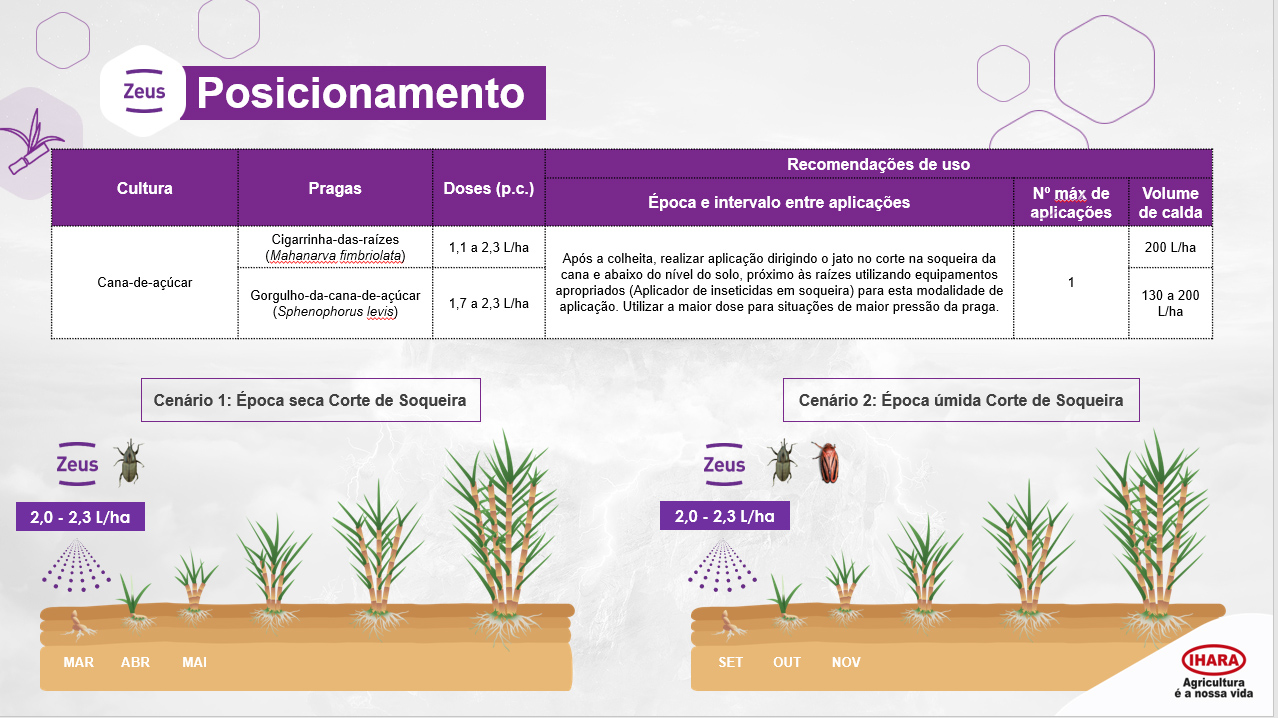Select the Gorgulho-da-cana-de-açúcar table cell
Viewport: 1278px width, 718px height.
click(x=335, y=303)
